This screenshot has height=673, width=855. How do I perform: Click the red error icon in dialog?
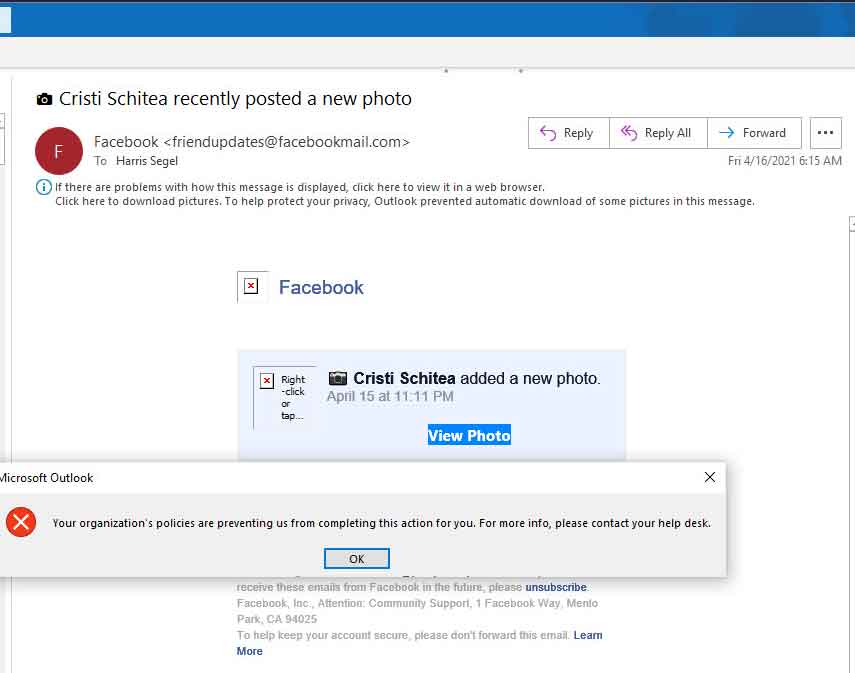(21, 522)
